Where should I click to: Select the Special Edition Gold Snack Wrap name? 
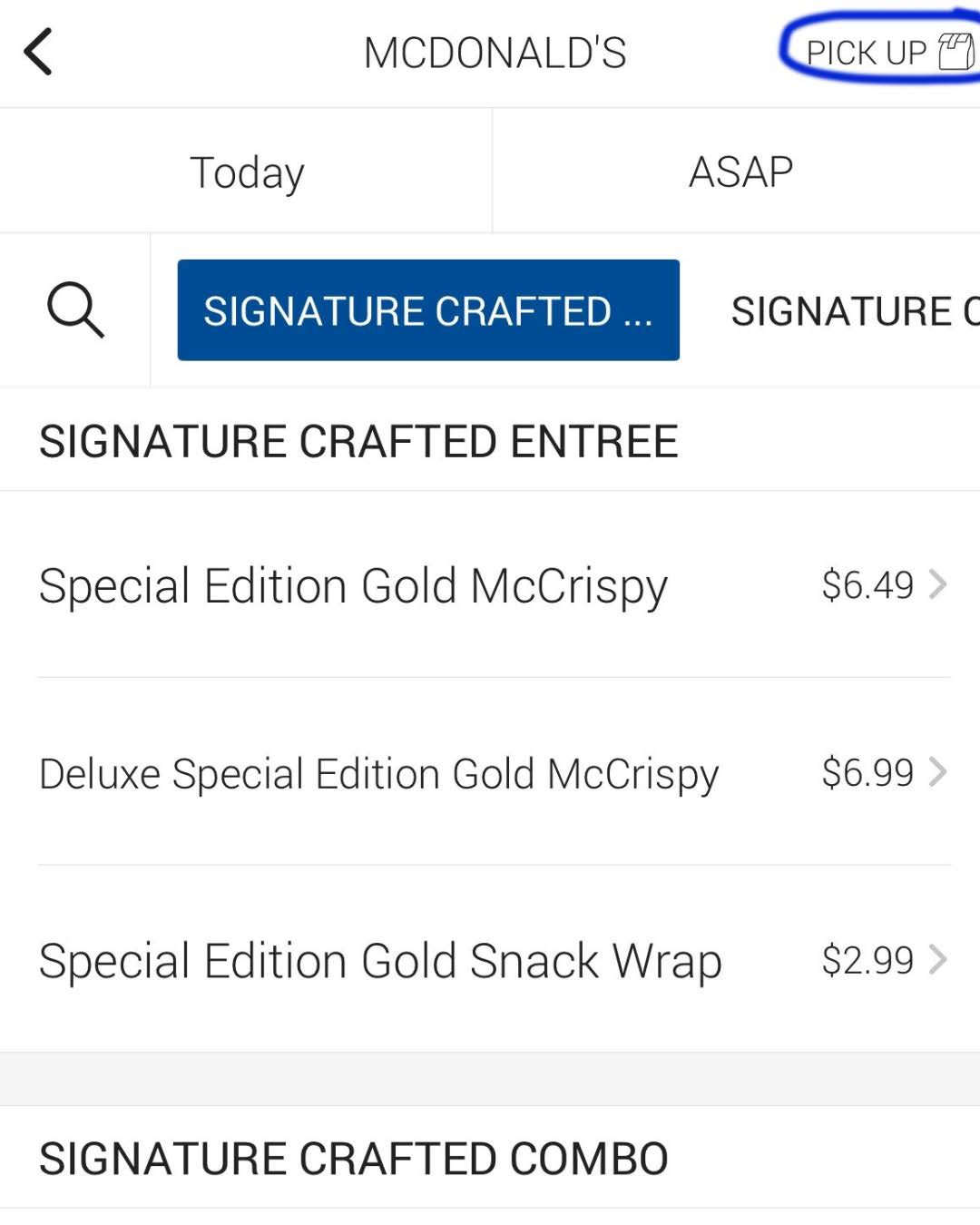(380, 961)
